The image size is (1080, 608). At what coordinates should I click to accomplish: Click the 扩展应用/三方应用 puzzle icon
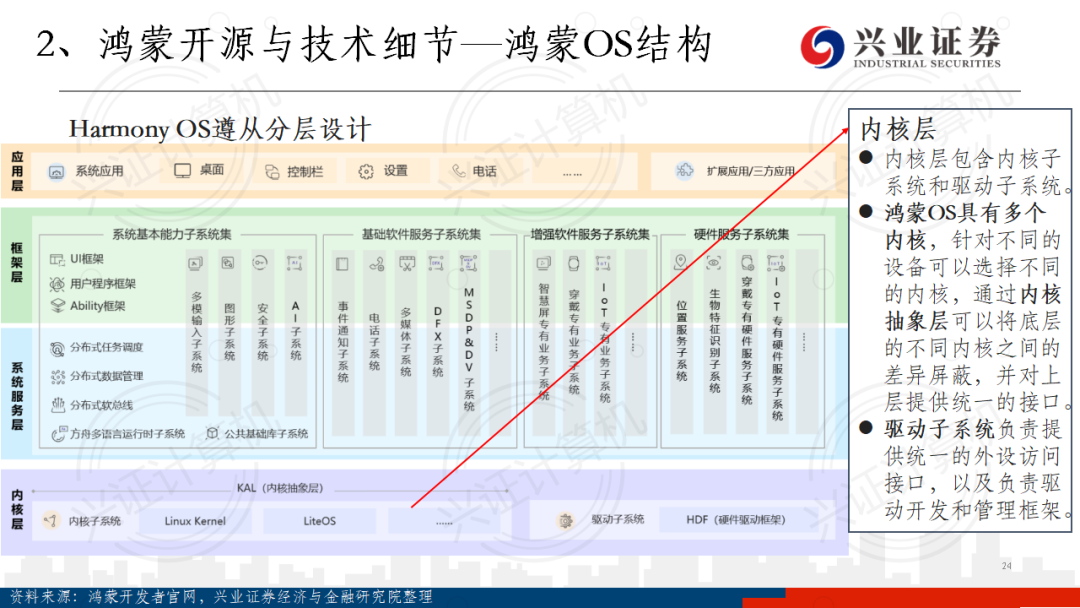(x=685, y=170)
